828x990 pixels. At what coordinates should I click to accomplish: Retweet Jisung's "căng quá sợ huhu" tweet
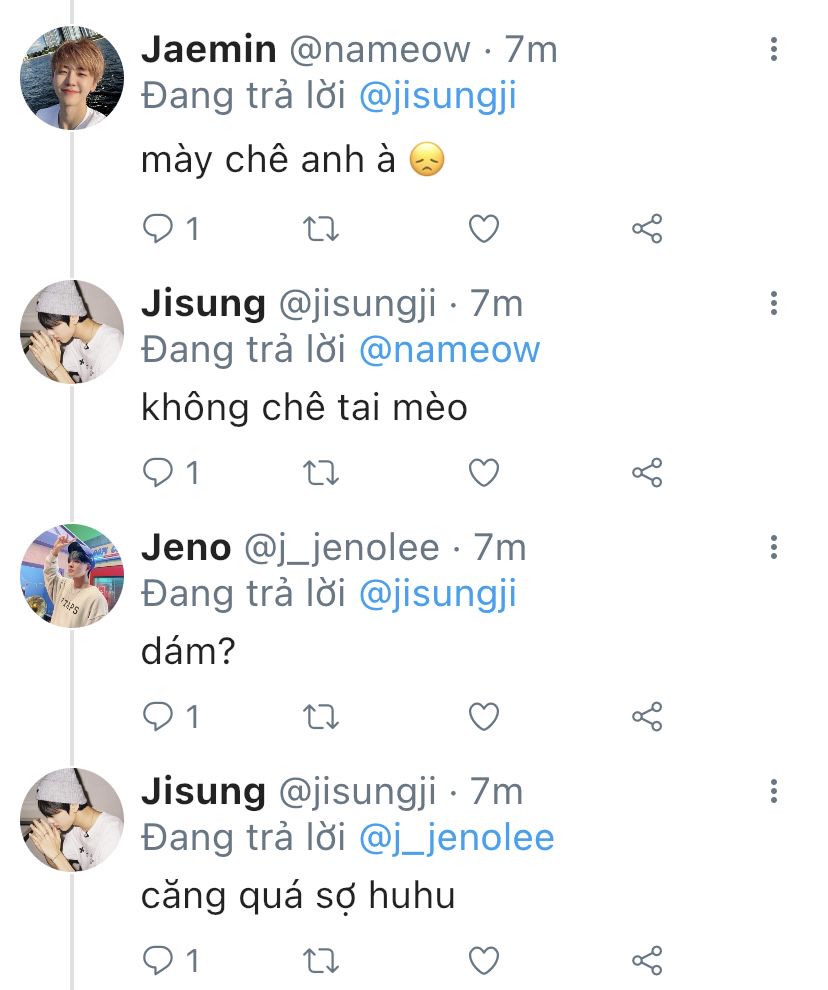pyautogui.click(x=321, y=960)
